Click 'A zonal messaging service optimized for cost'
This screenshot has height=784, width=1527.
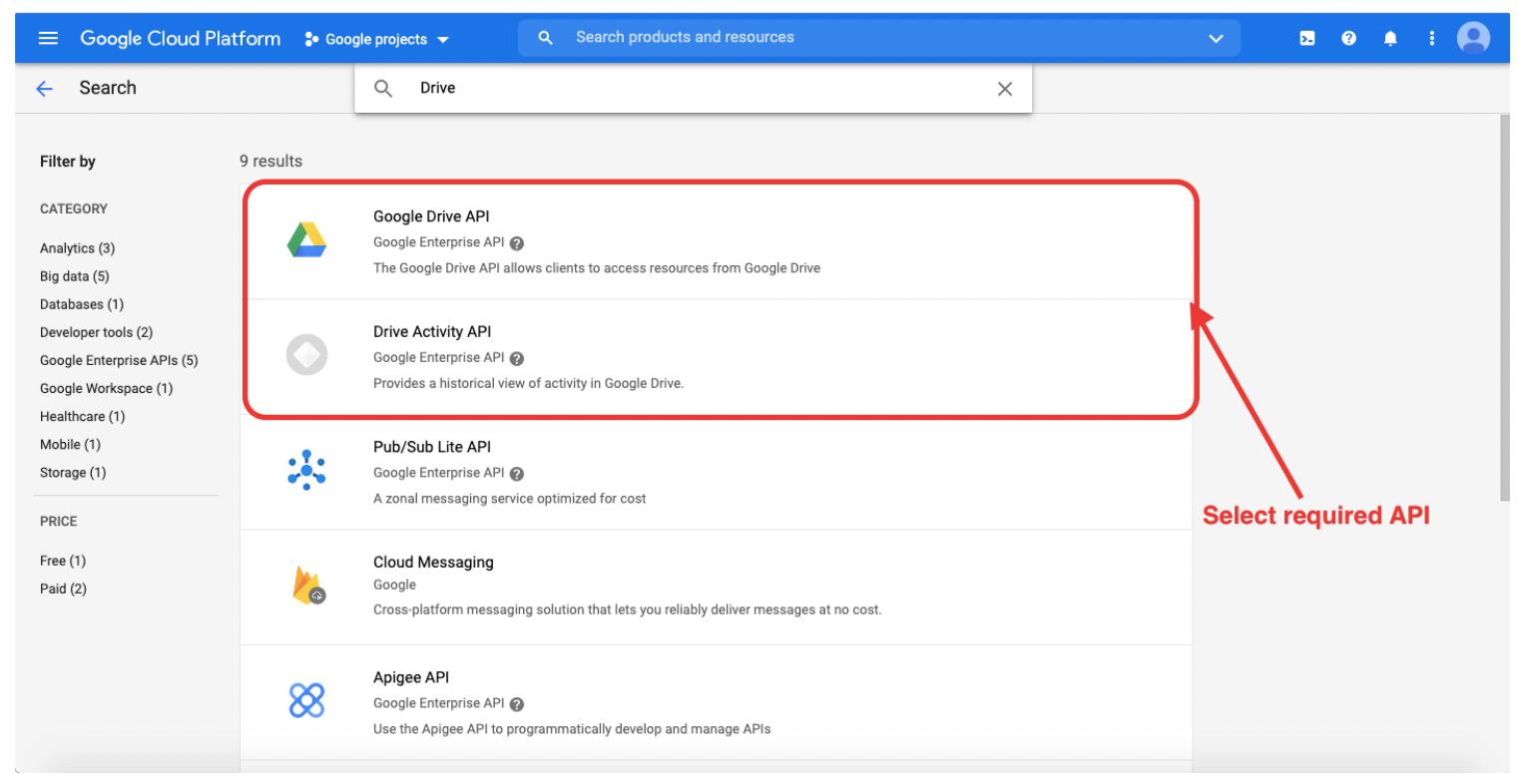point(510,499)
